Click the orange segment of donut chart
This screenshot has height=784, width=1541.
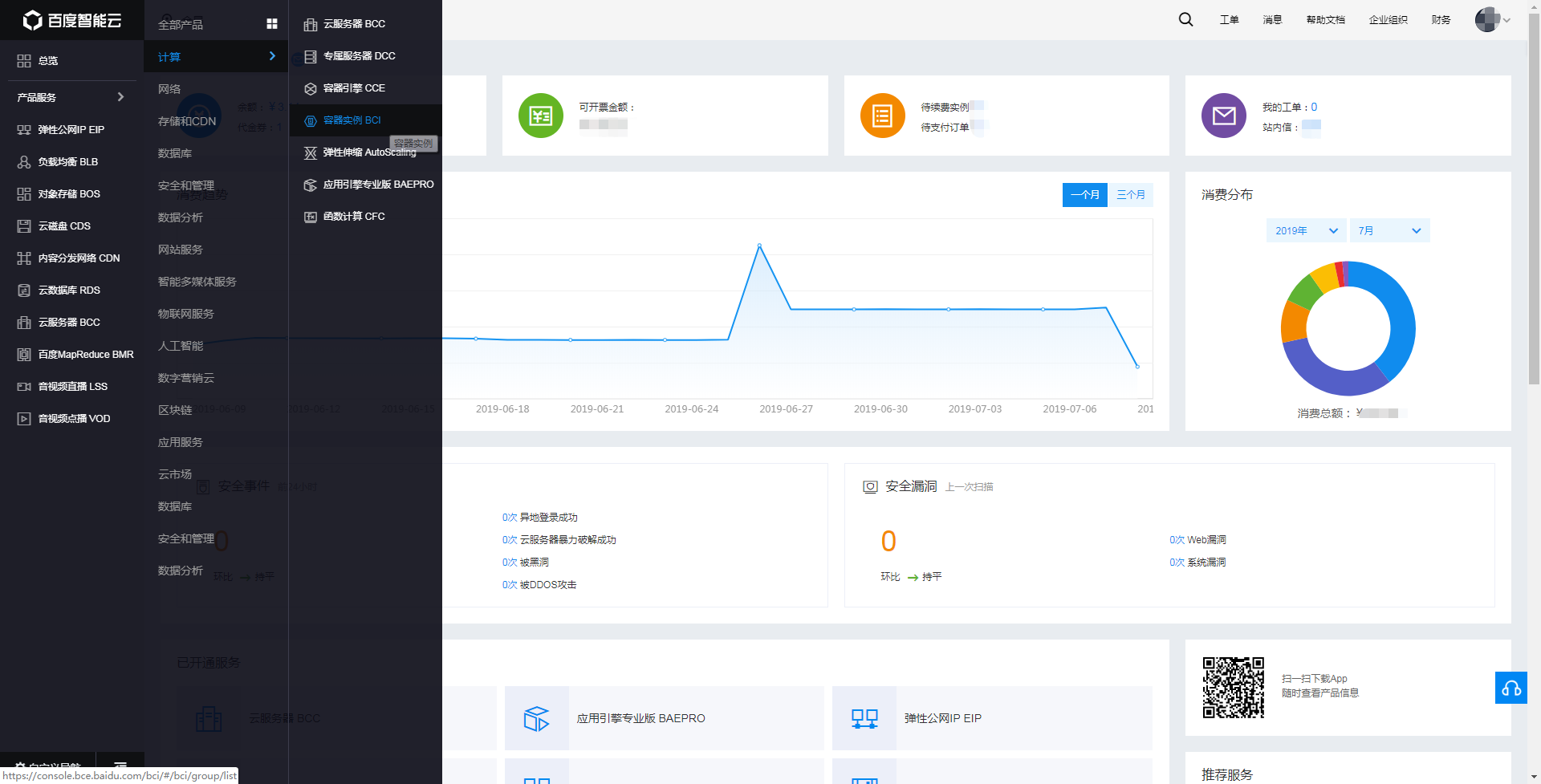click(1293, 323)
